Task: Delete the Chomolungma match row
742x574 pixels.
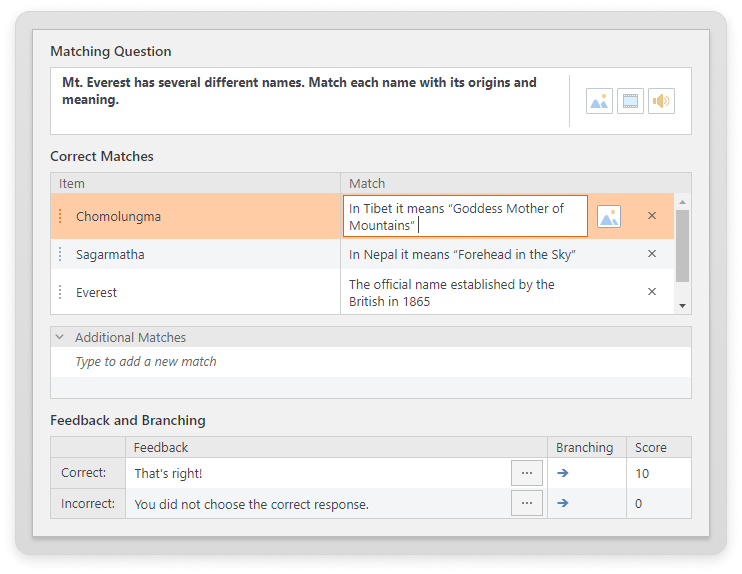Action: coord(652,216)
